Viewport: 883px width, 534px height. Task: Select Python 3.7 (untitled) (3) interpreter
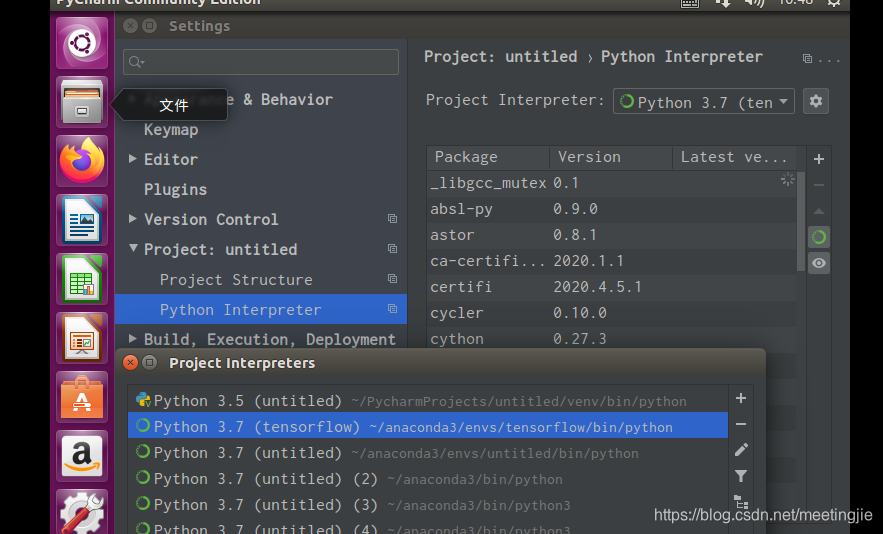point(428,505)
